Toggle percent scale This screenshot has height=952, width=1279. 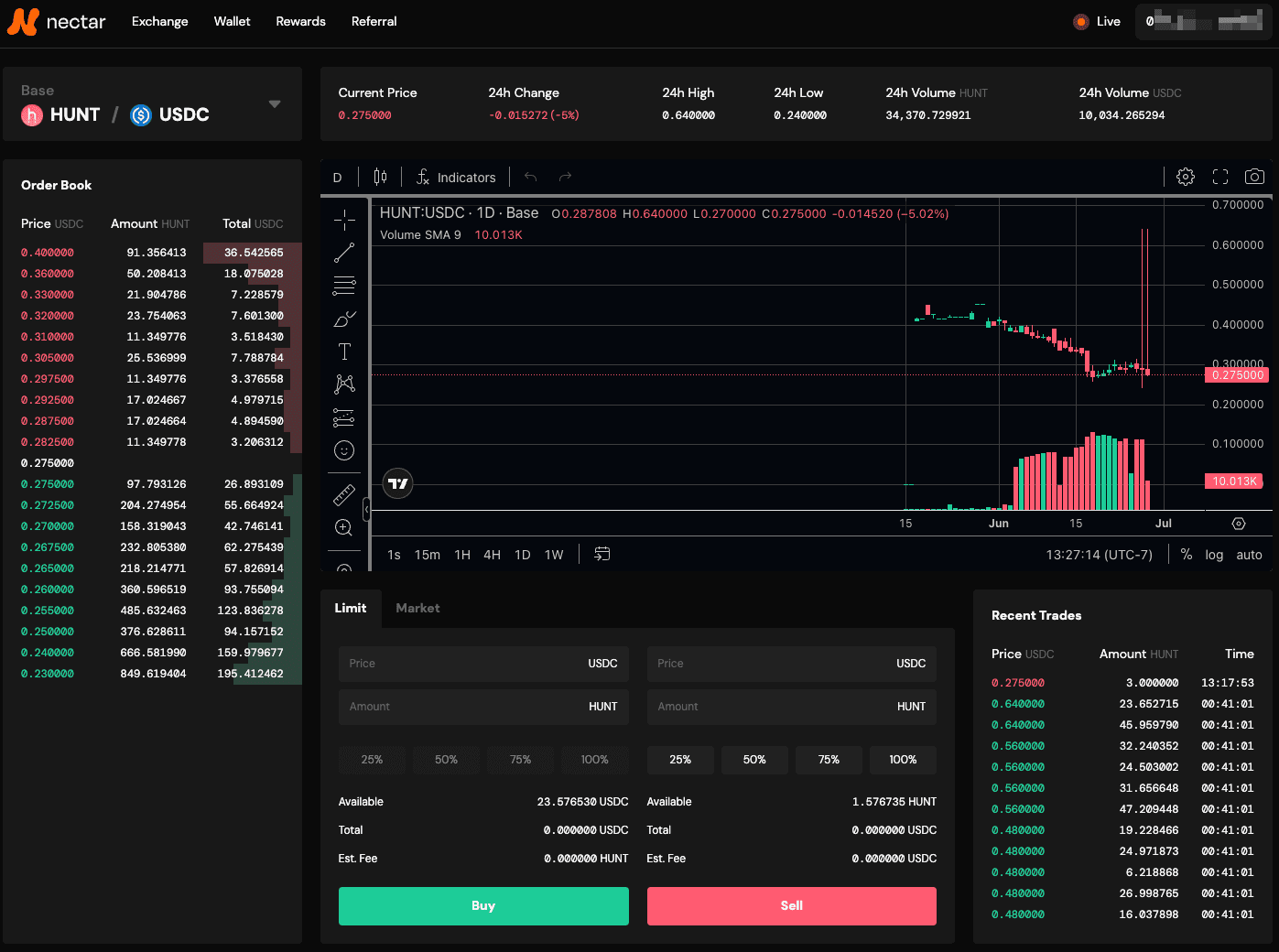coord(1187,555)
